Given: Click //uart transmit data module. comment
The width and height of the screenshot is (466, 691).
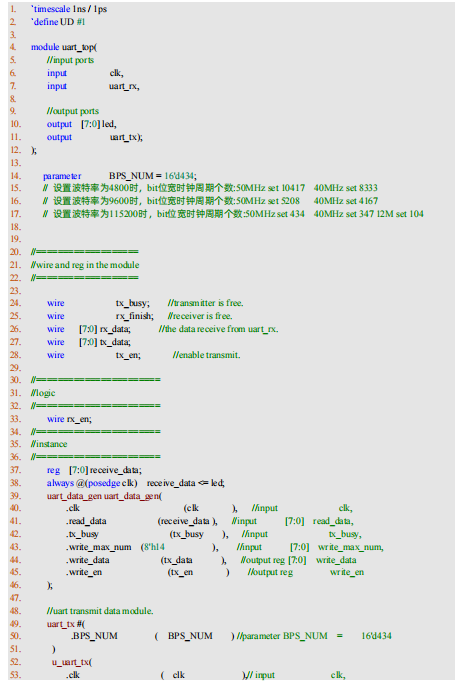Looking at the screenshot, I should pos(100,611).
